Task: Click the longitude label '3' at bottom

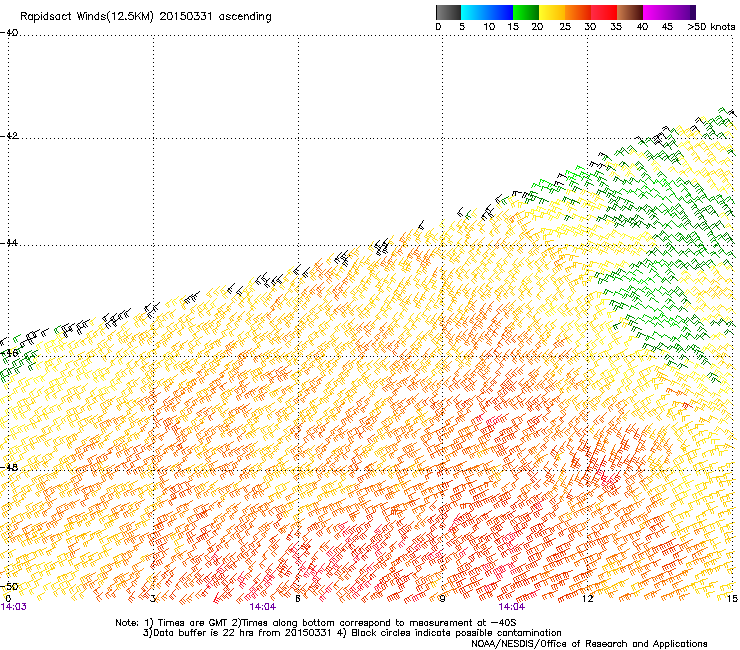Action: (153, 599)
